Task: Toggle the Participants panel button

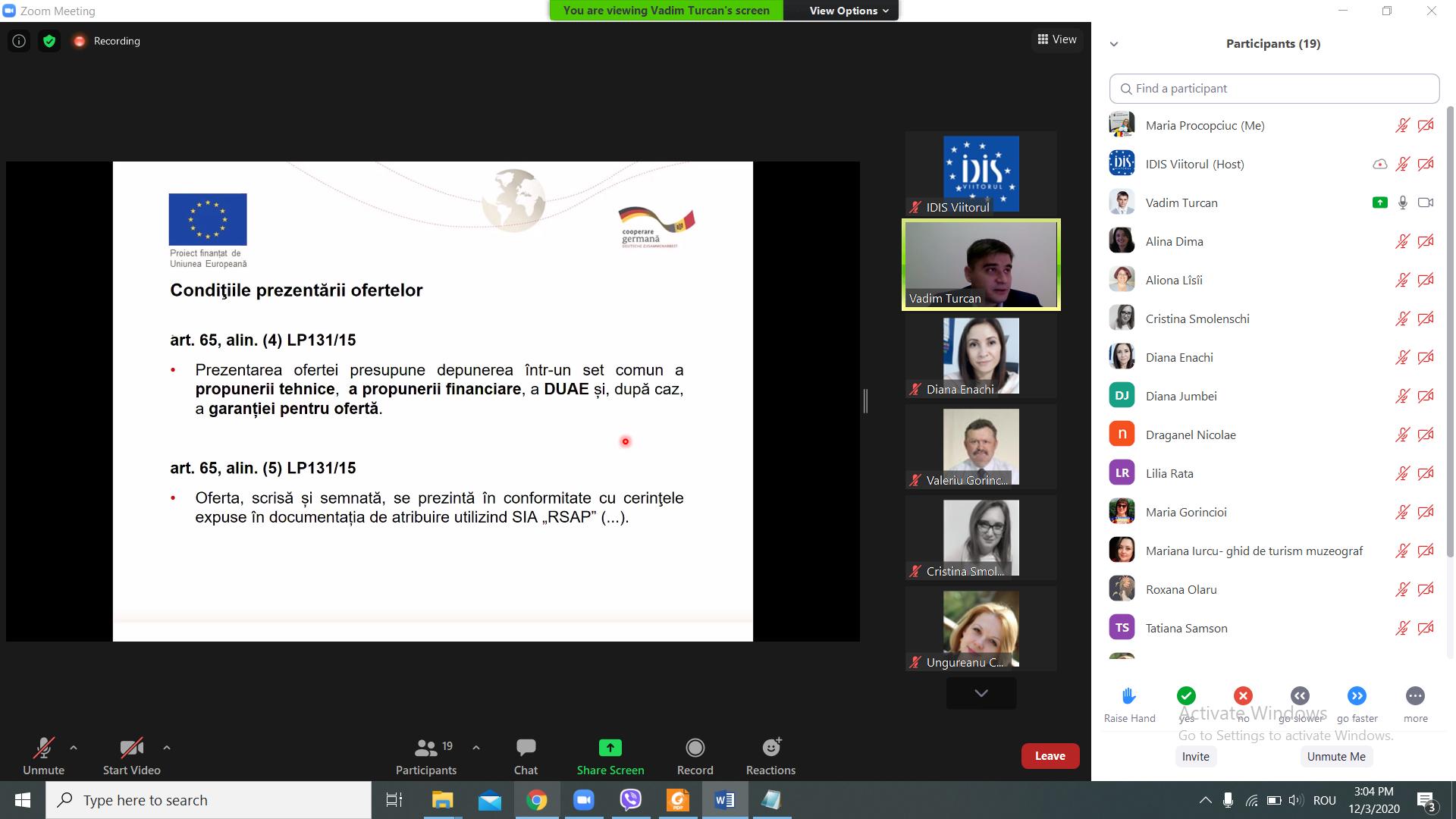Action: click(426, 756)
